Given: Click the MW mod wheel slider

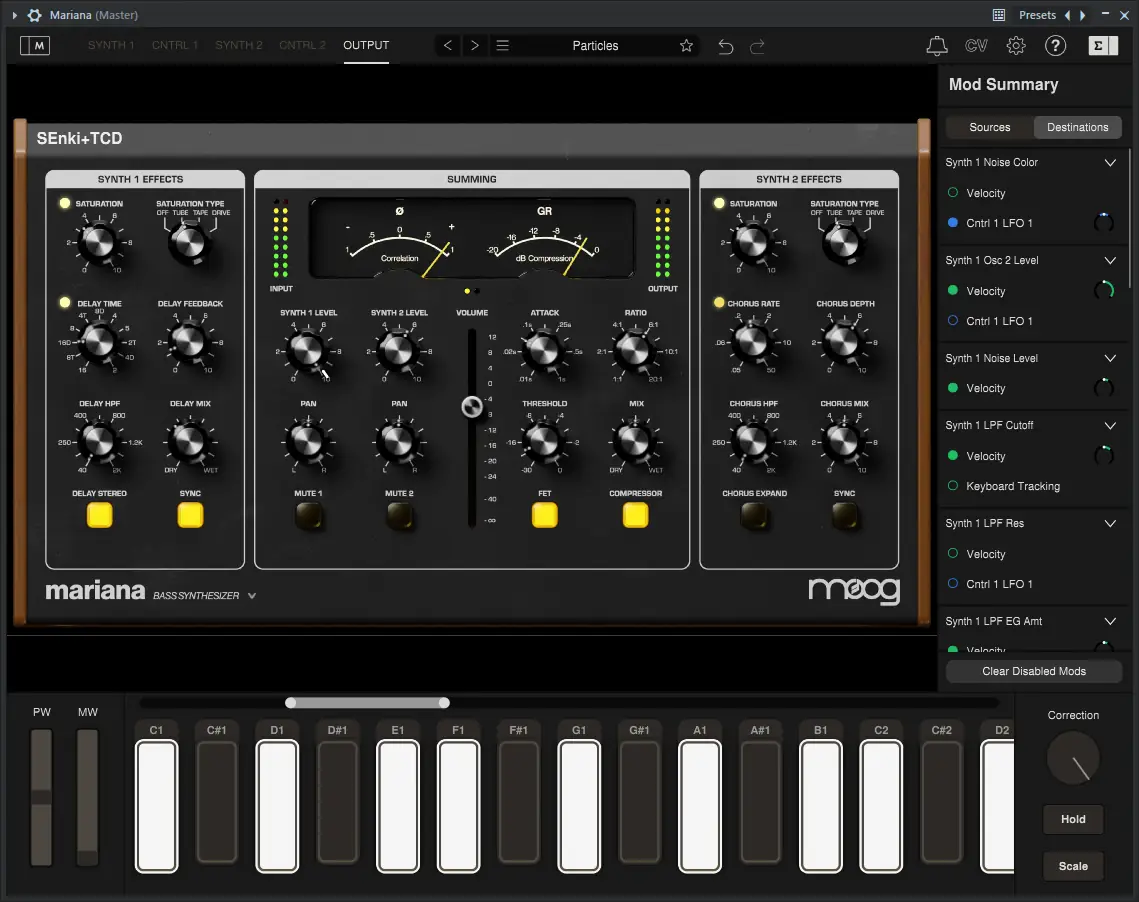Looking at the screenshot, I should 87,797.
